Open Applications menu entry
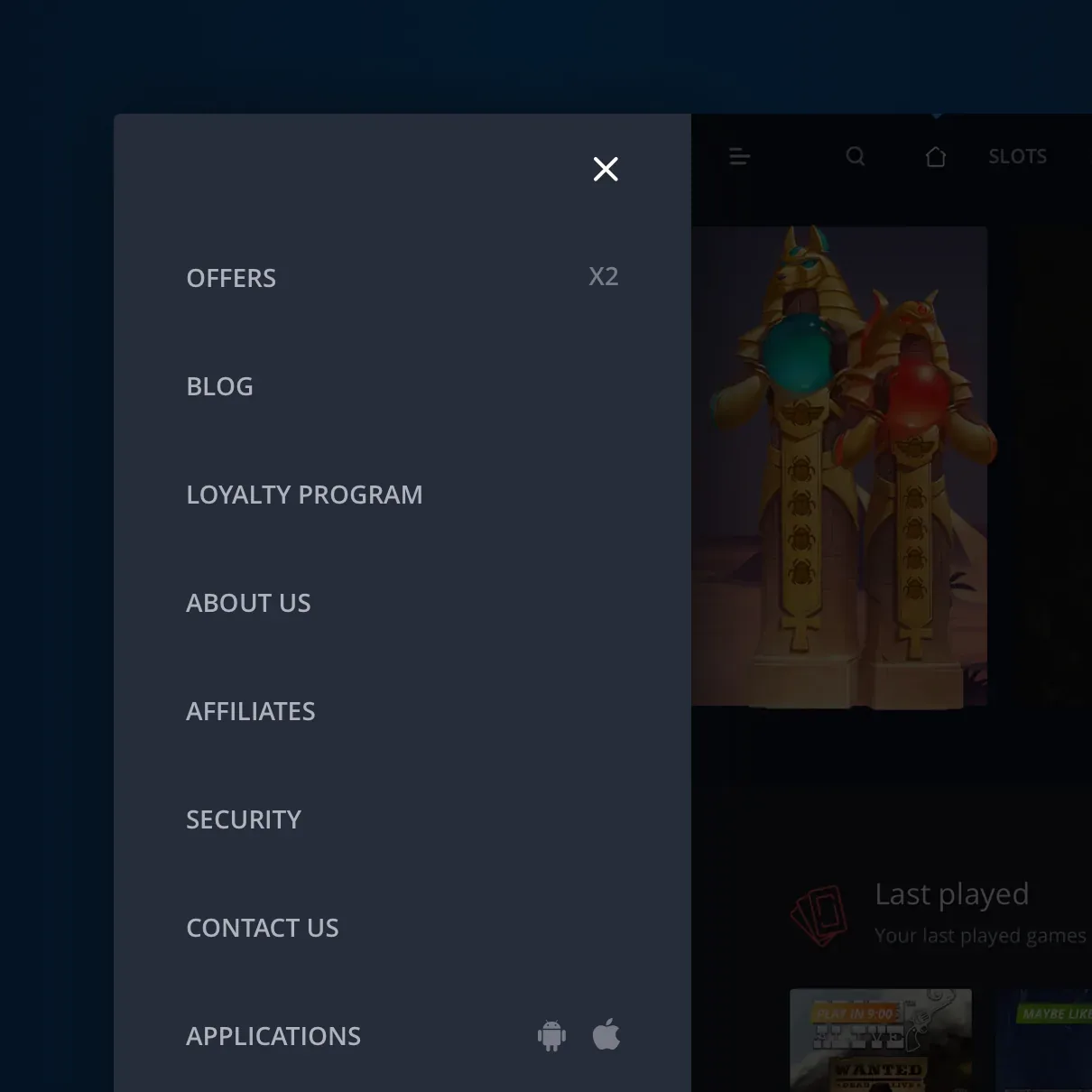 (273, 1036)
